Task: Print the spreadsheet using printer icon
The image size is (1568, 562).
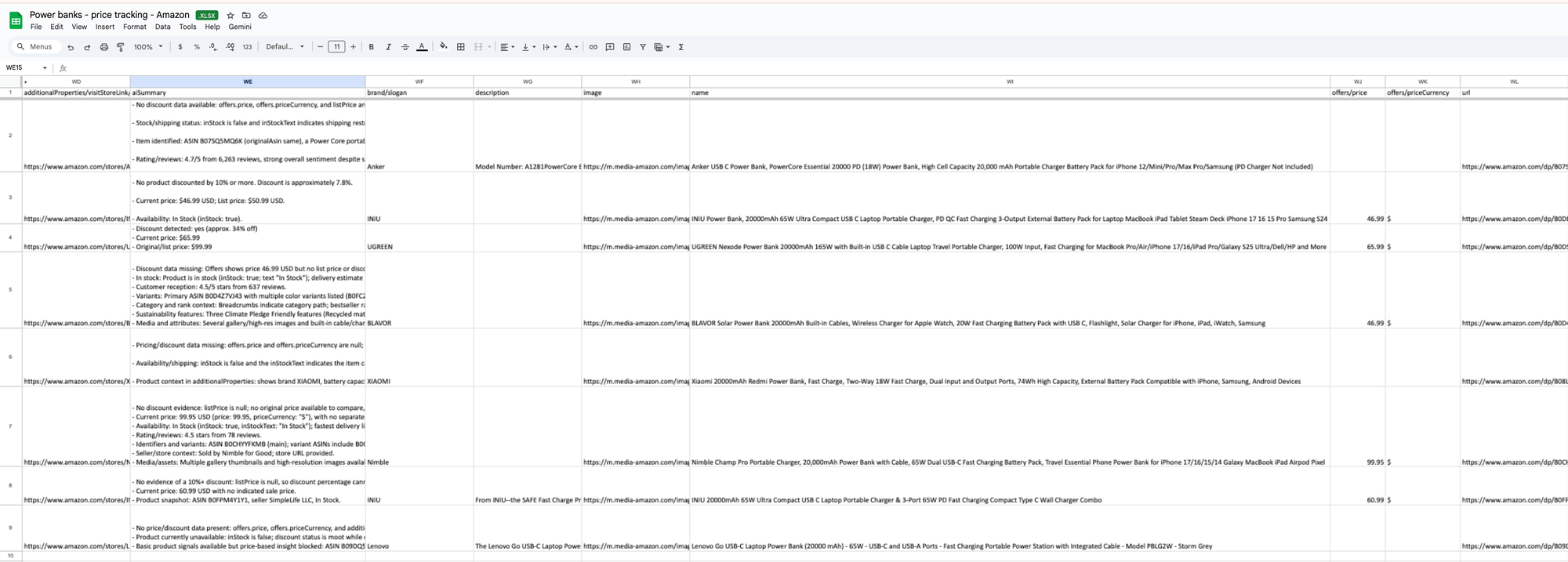Action: [x=103, y=47]
